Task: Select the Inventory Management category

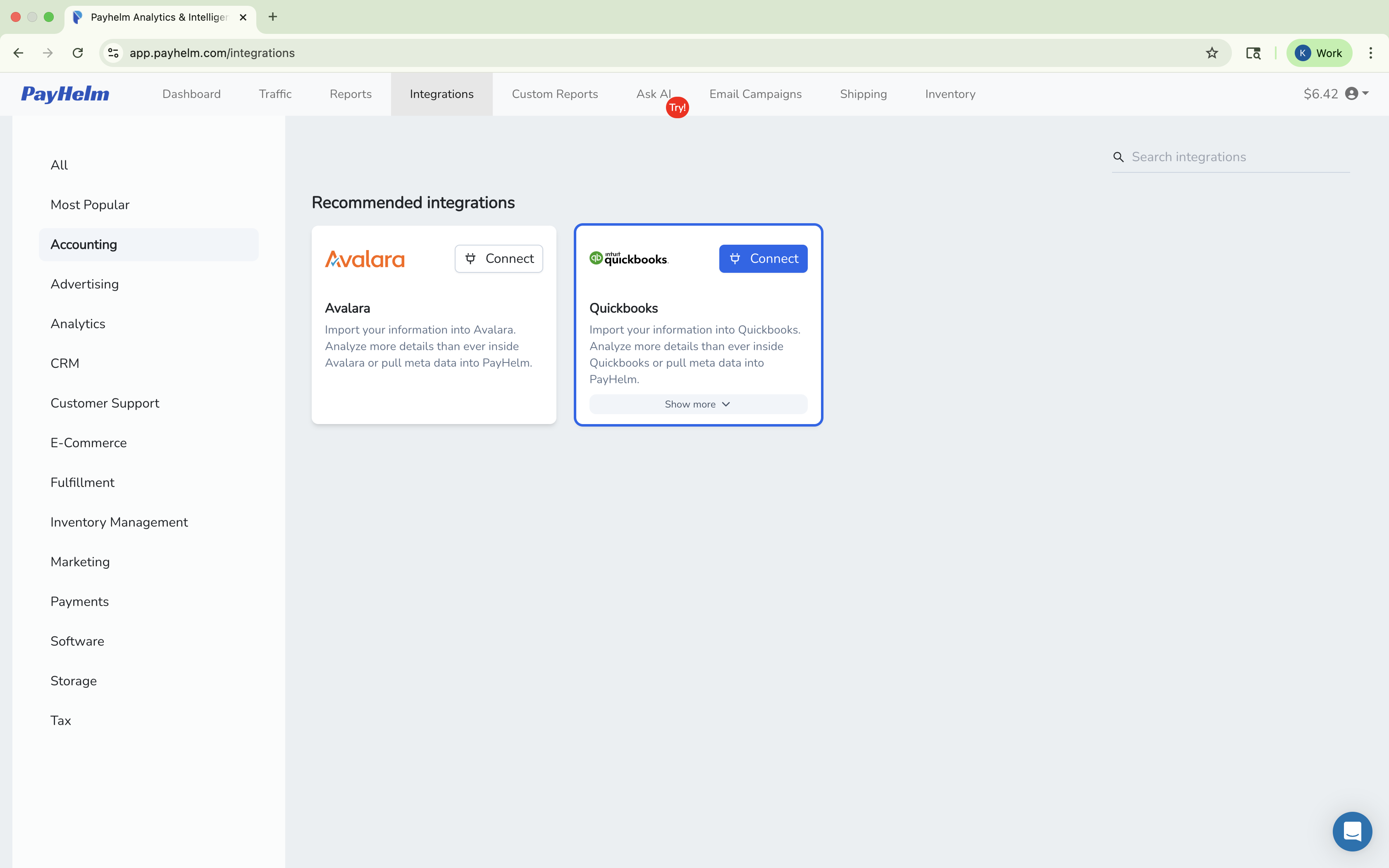Action: (x=119, y=522)
